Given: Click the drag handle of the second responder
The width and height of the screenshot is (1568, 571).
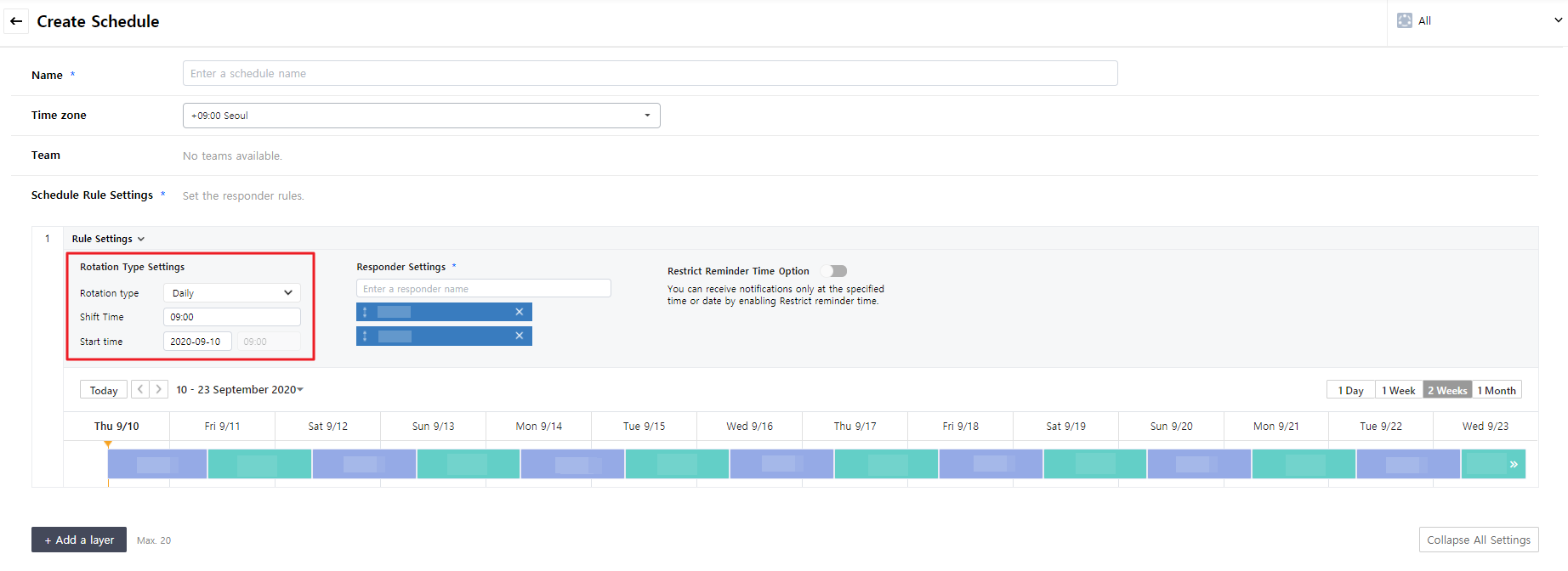Looking at the screenshot, I should [365, 336].
